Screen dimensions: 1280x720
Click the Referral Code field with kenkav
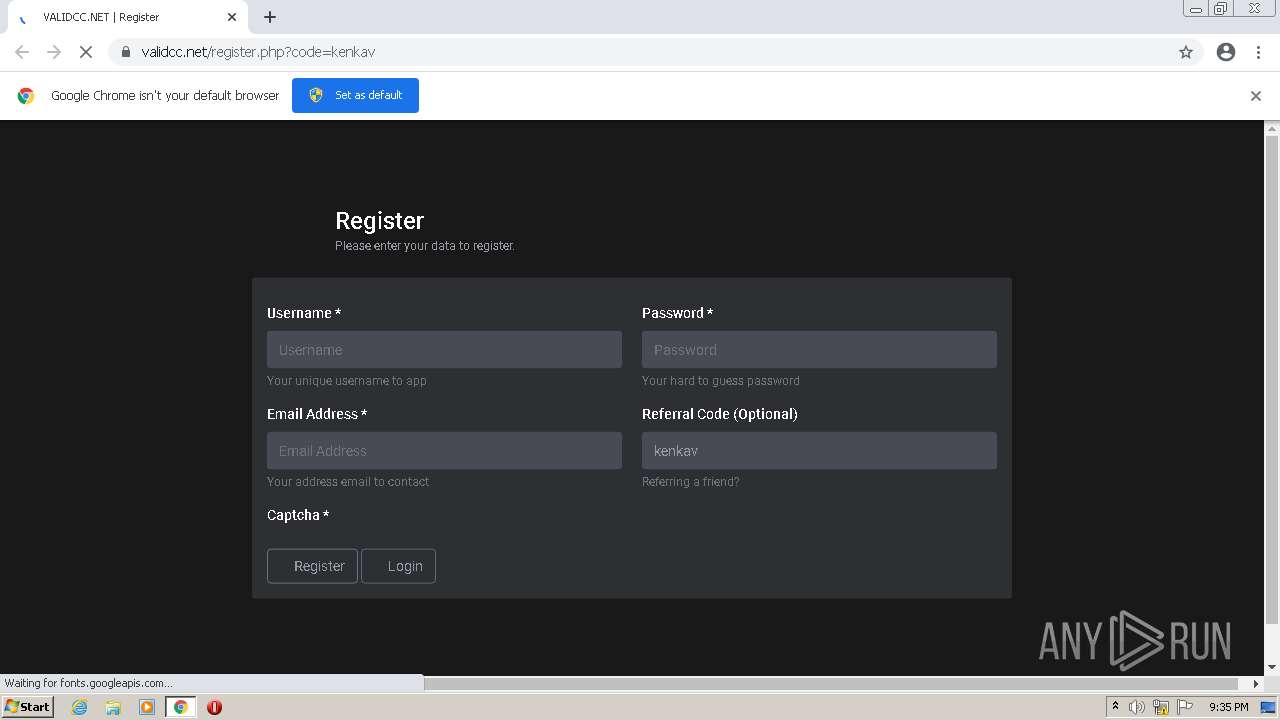[x=819, y=451]
